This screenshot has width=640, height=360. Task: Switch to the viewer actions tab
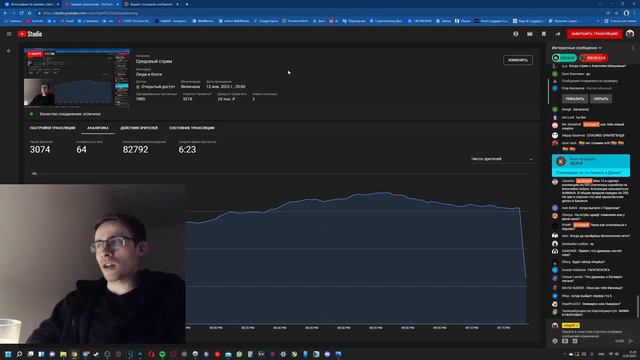pos(139,128)
